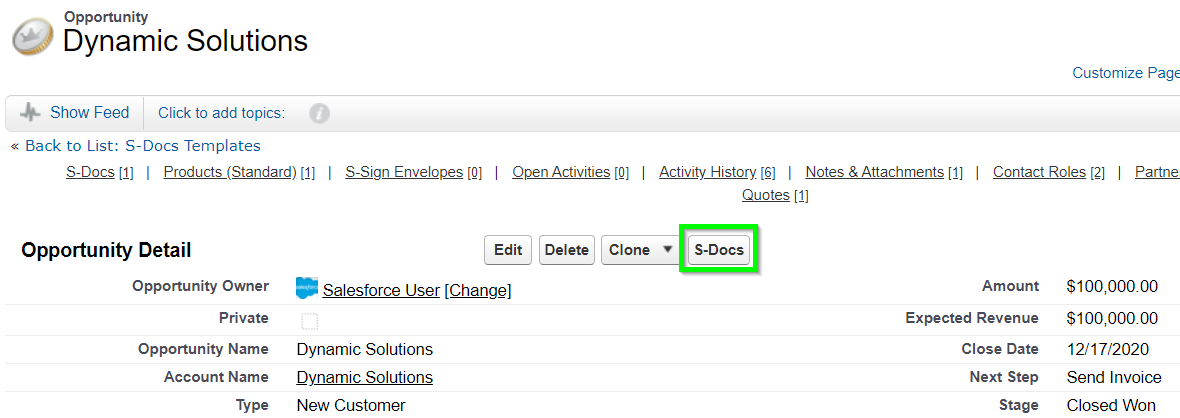The image size is (1180, 418).
Task: Jump to Activity History related list
Action: point(707,172)
